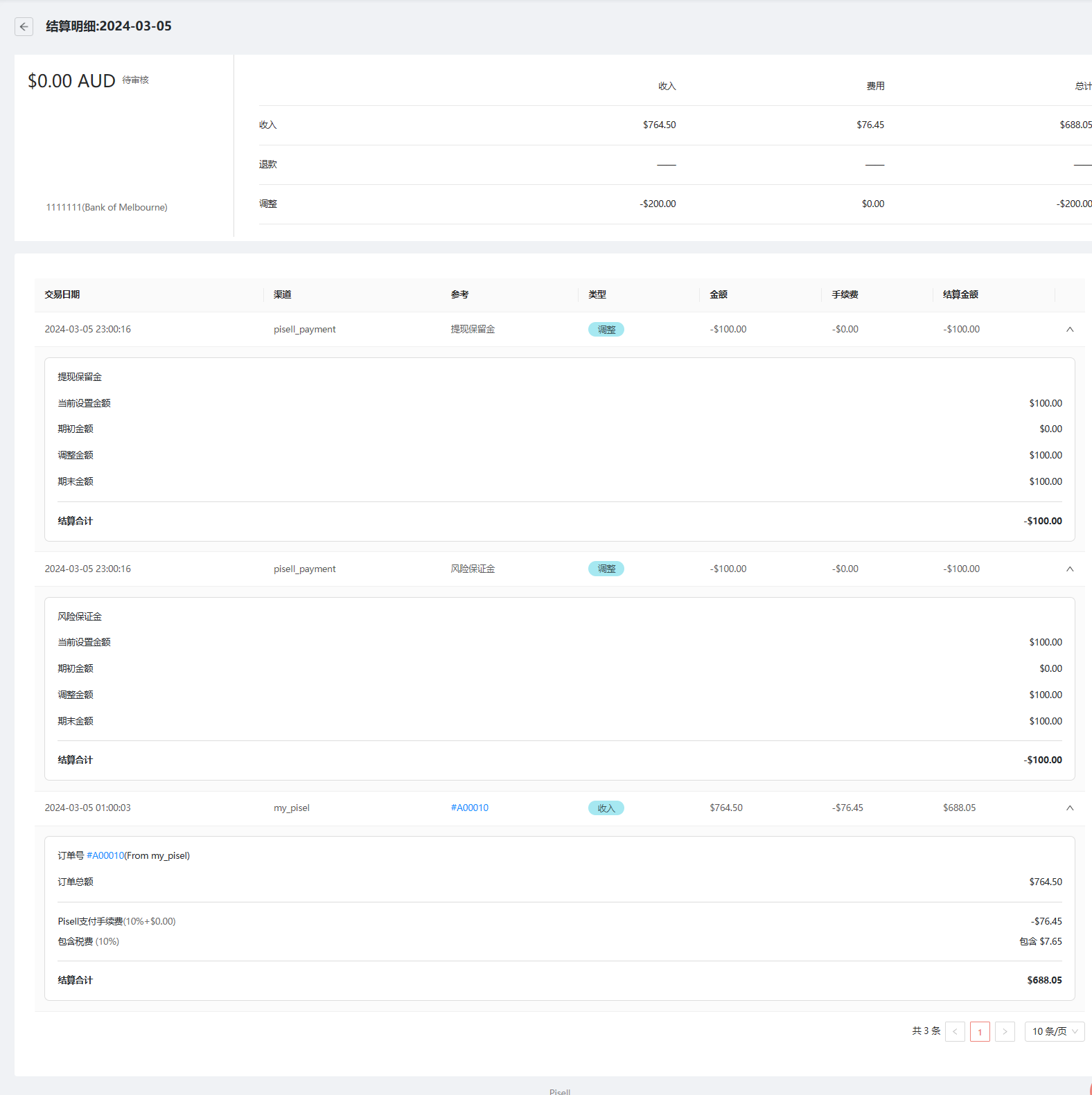Open #A00010 link in order details
This screenshot has width=1092, height=1095.
(x=105, y=856)
